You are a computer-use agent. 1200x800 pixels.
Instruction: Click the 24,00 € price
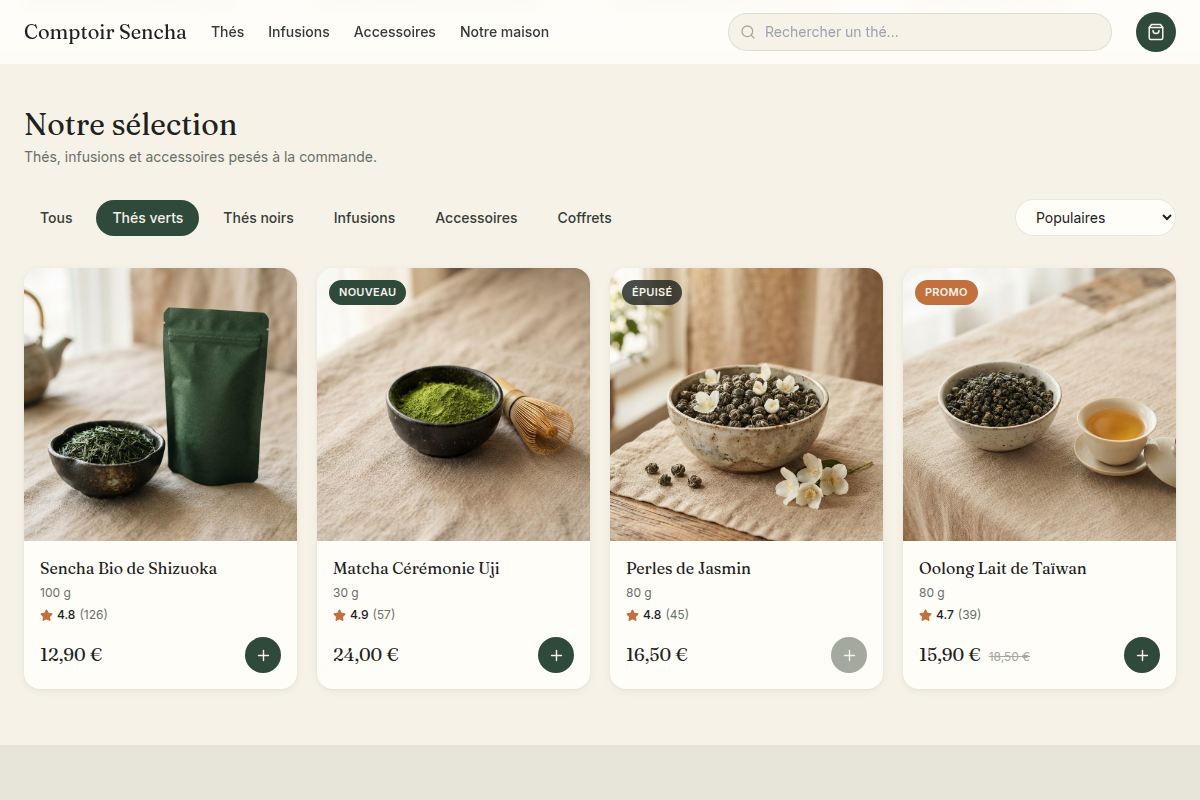click(366, 655)
